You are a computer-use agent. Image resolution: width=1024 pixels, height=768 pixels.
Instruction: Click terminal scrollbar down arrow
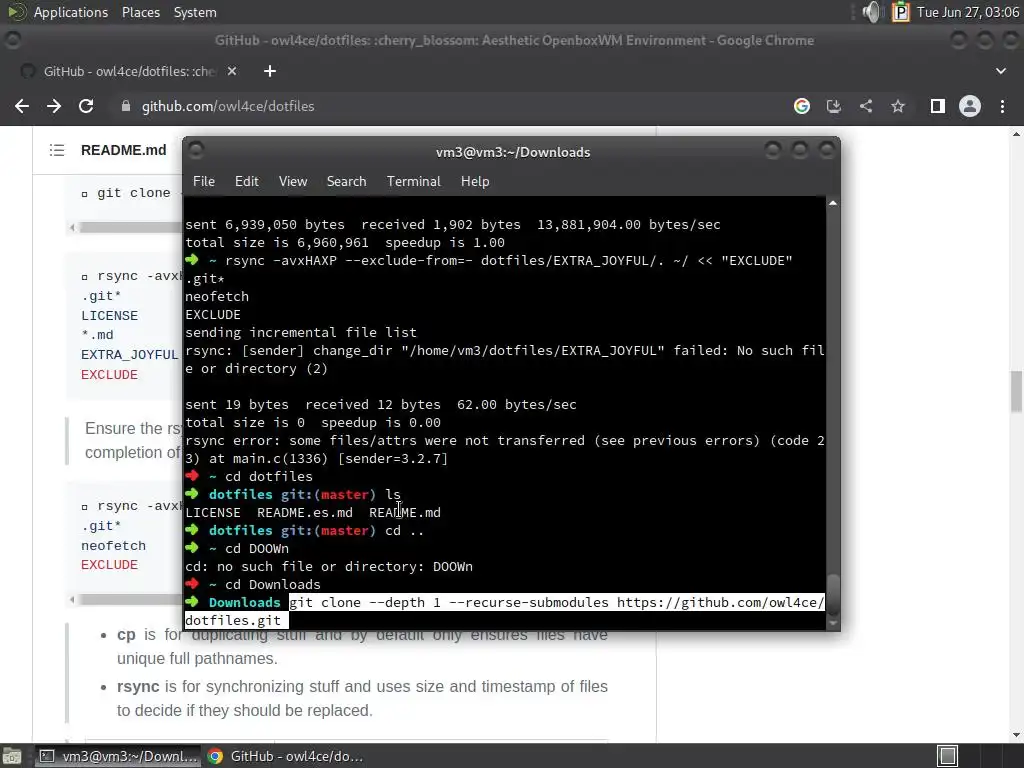pos(833,624)
